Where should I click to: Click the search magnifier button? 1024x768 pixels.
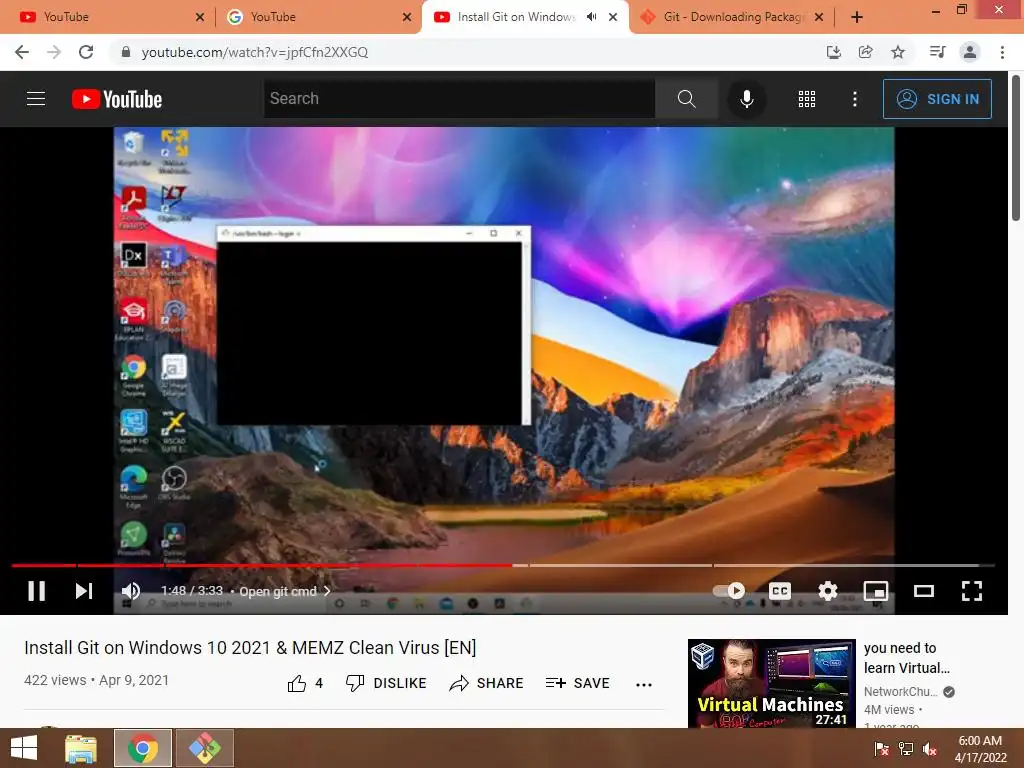tap(686, 99)
